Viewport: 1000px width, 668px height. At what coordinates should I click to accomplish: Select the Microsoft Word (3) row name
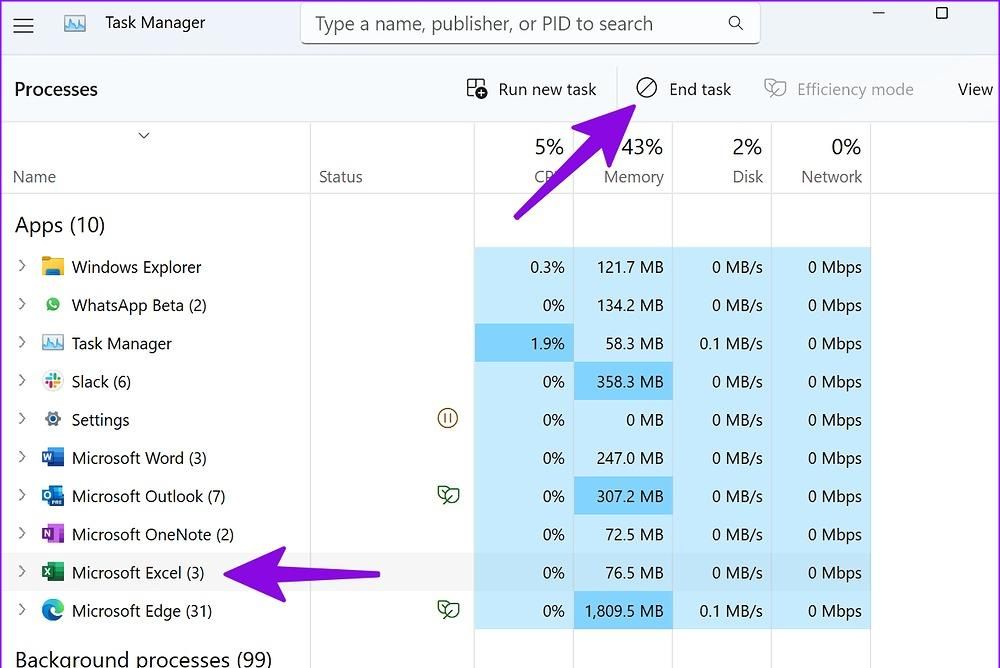(139, 458)
